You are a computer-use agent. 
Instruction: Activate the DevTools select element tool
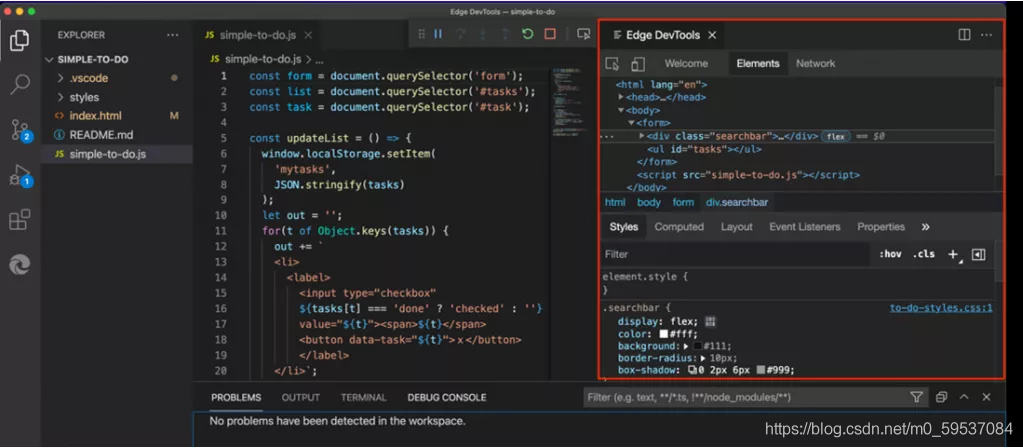pyautogui.click(x=612, y=64)
